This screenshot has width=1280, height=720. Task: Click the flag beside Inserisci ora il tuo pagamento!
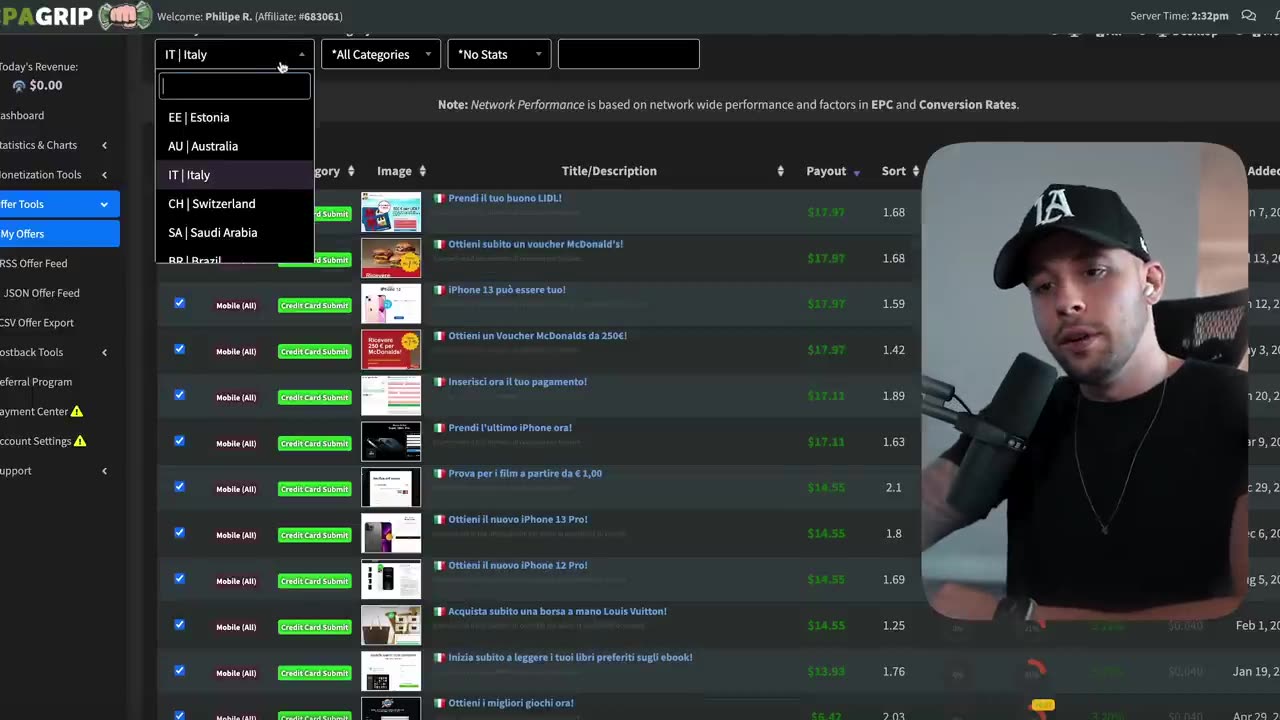pyautogui.click(x=439, y=382)
